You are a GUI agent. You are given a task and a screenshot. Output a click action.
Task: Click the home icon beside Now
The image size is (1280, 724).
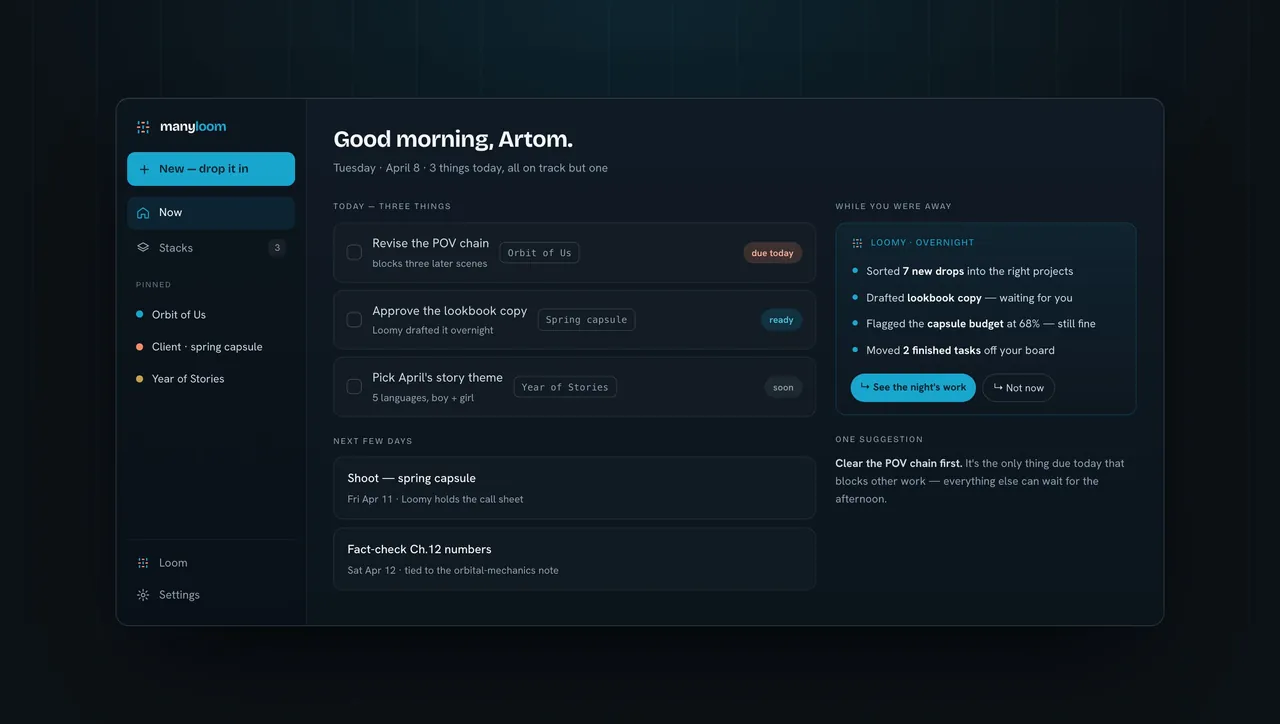point(143,212)
